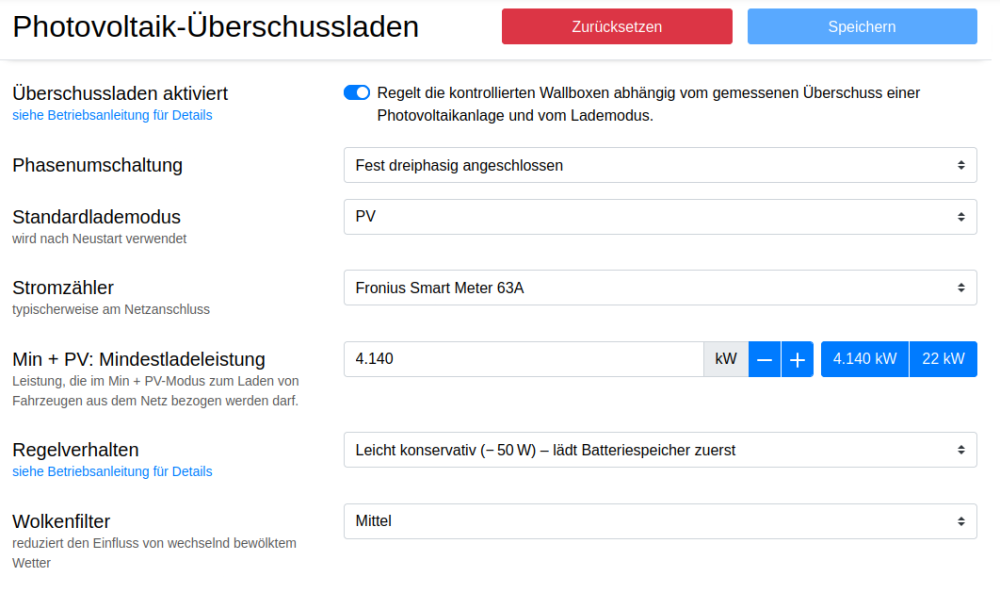Decrease Mindestladeleistung with the minus button
The width and height of the screenshot is (1000, 593).
coord(764,359)
